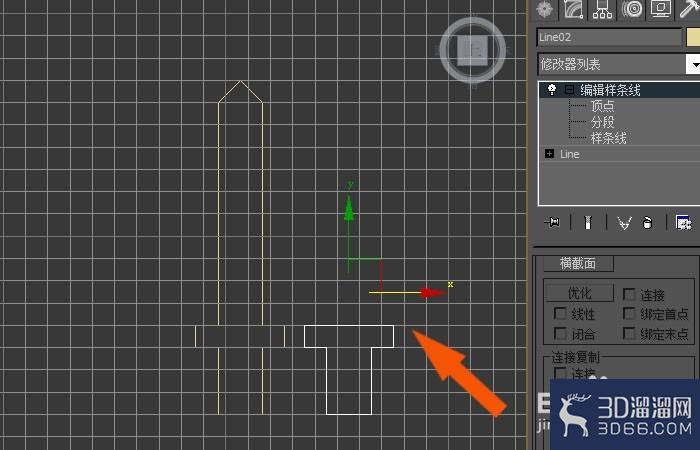Collapse the 编辑样条线 modifier tree

569,90
